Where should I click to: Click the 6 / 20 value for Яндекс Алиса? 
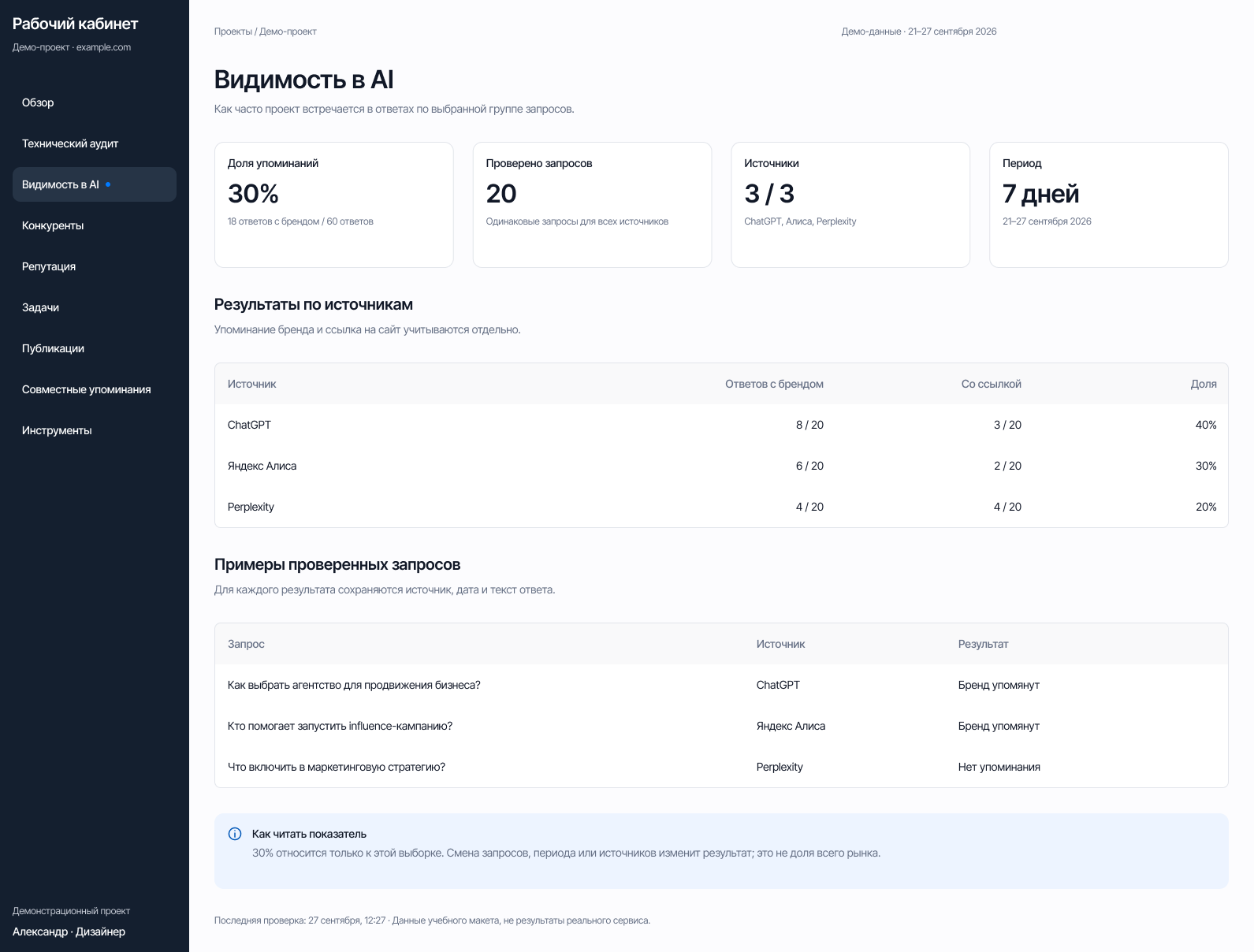(809, 466)
